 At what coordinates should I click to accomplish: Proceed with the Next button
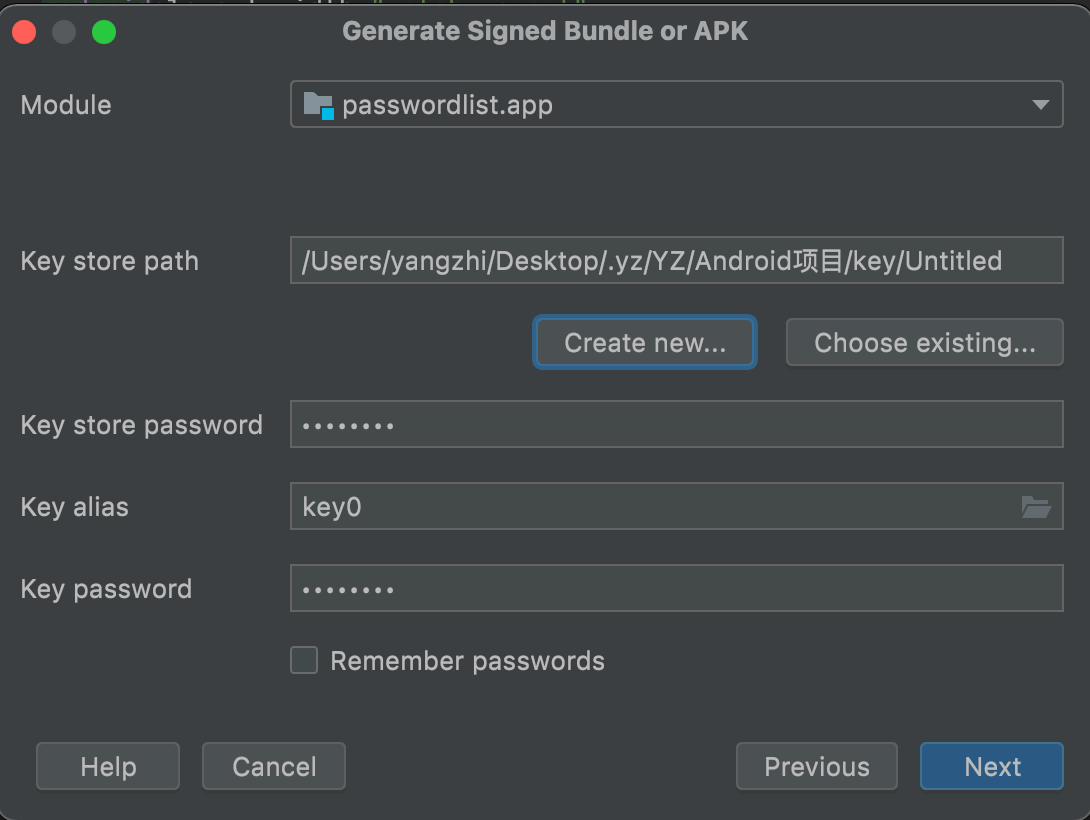click(992, 767)
